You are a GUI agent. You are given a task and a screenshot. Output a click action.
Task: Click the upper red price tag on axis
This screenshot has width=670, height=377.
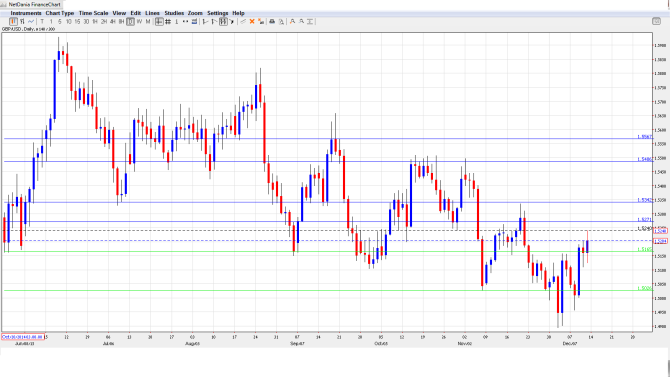coord(661,231)
